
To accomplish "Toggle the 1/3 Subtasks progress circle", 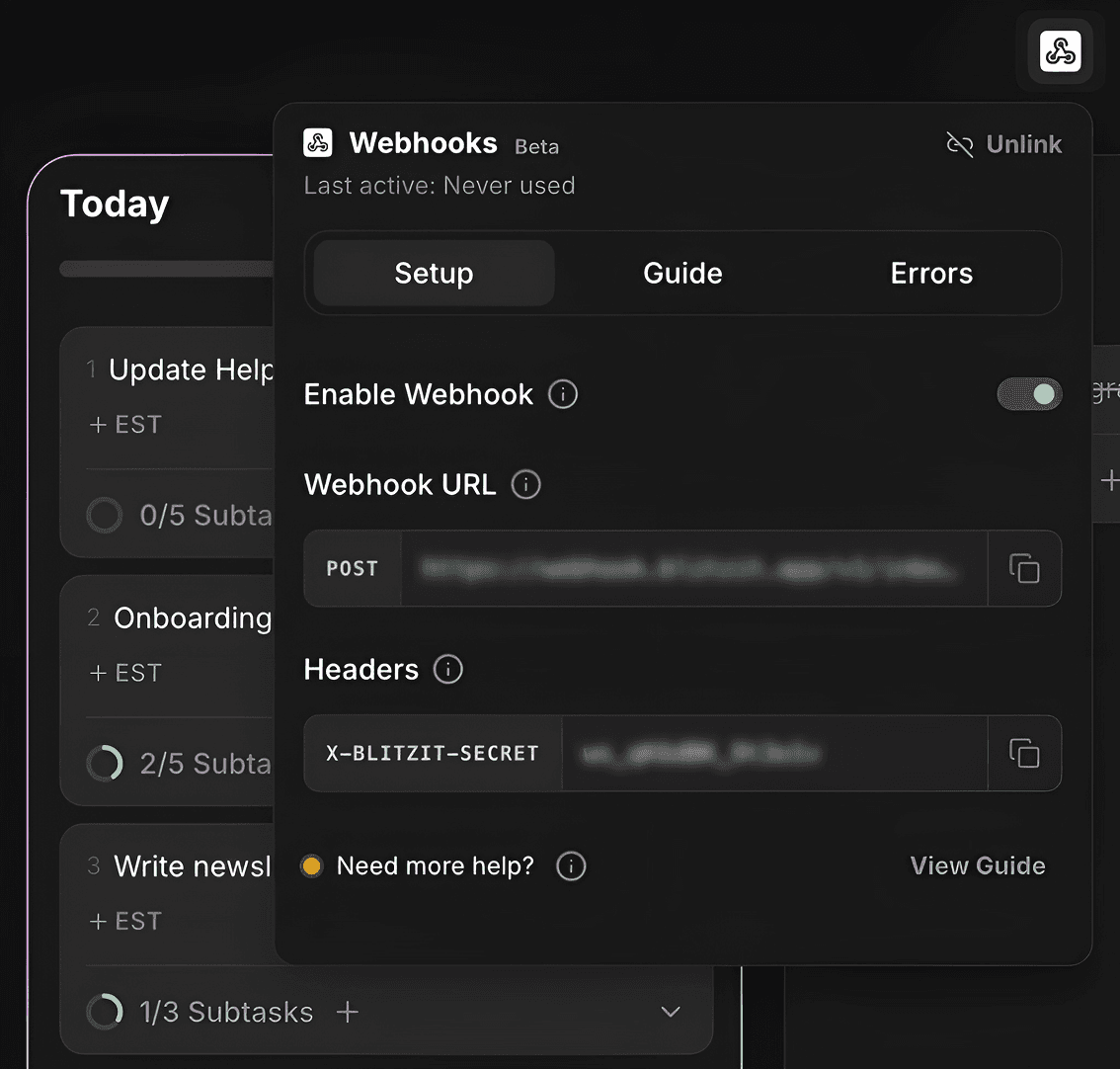I will (x=105, y=1012).
